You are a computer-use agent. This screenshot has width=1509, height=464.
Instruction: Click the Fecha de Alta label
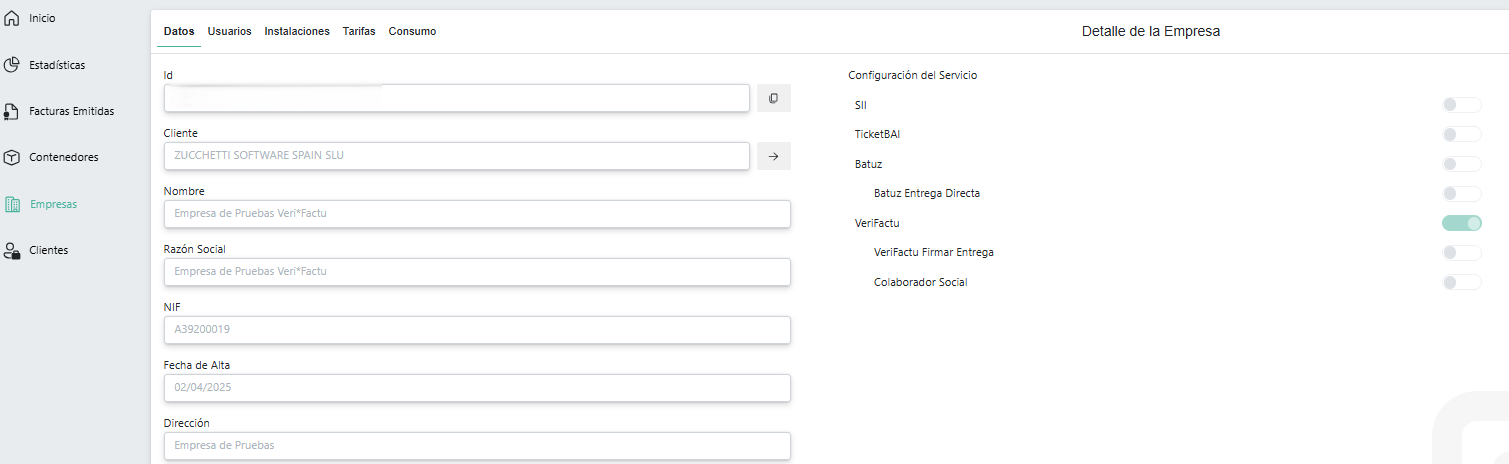click(x=197, y=365)
